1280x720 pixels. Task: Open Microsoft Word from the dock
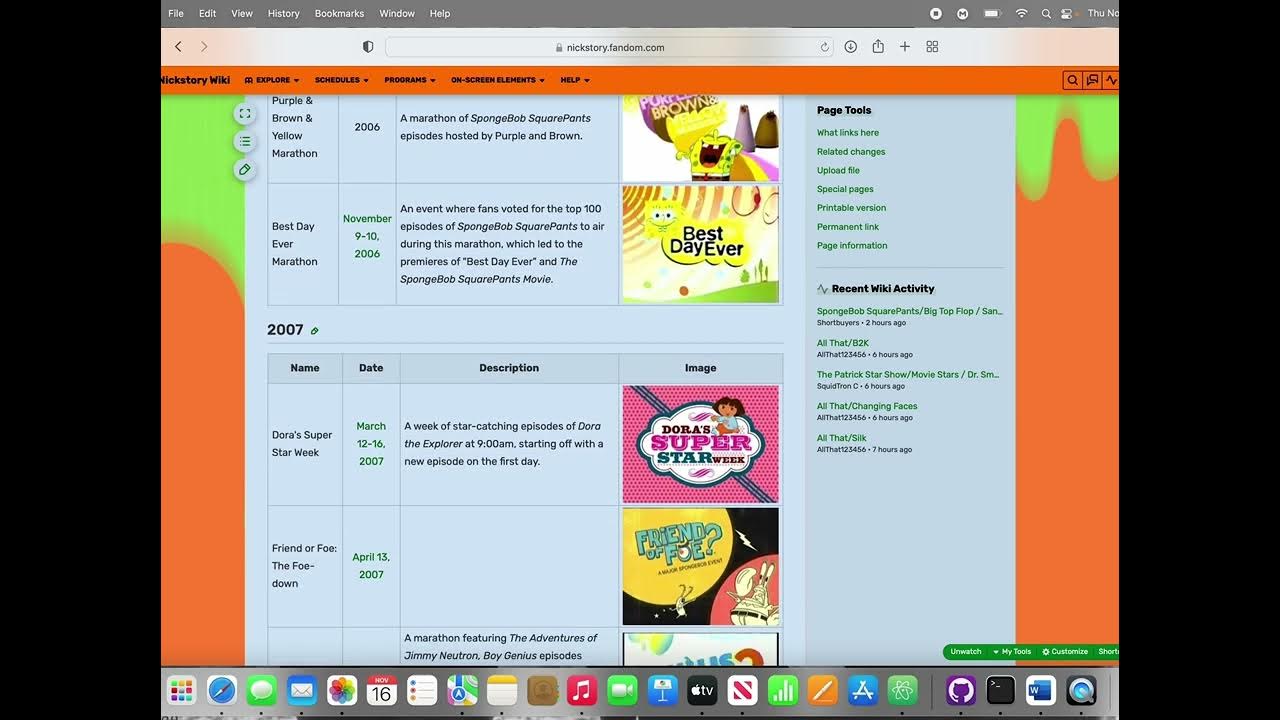pos(1041,690)
